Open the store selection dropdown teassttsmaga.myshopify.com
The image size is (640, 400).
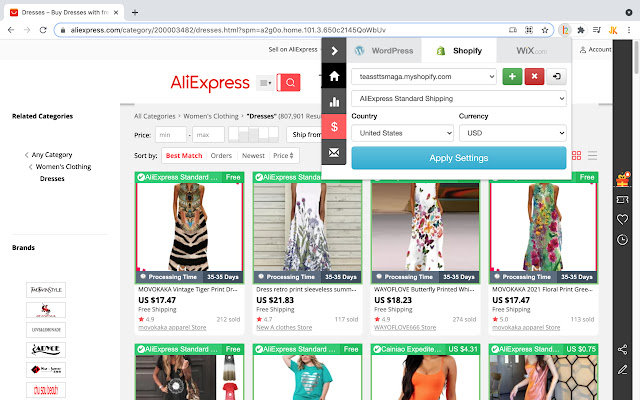click(424, 76)
